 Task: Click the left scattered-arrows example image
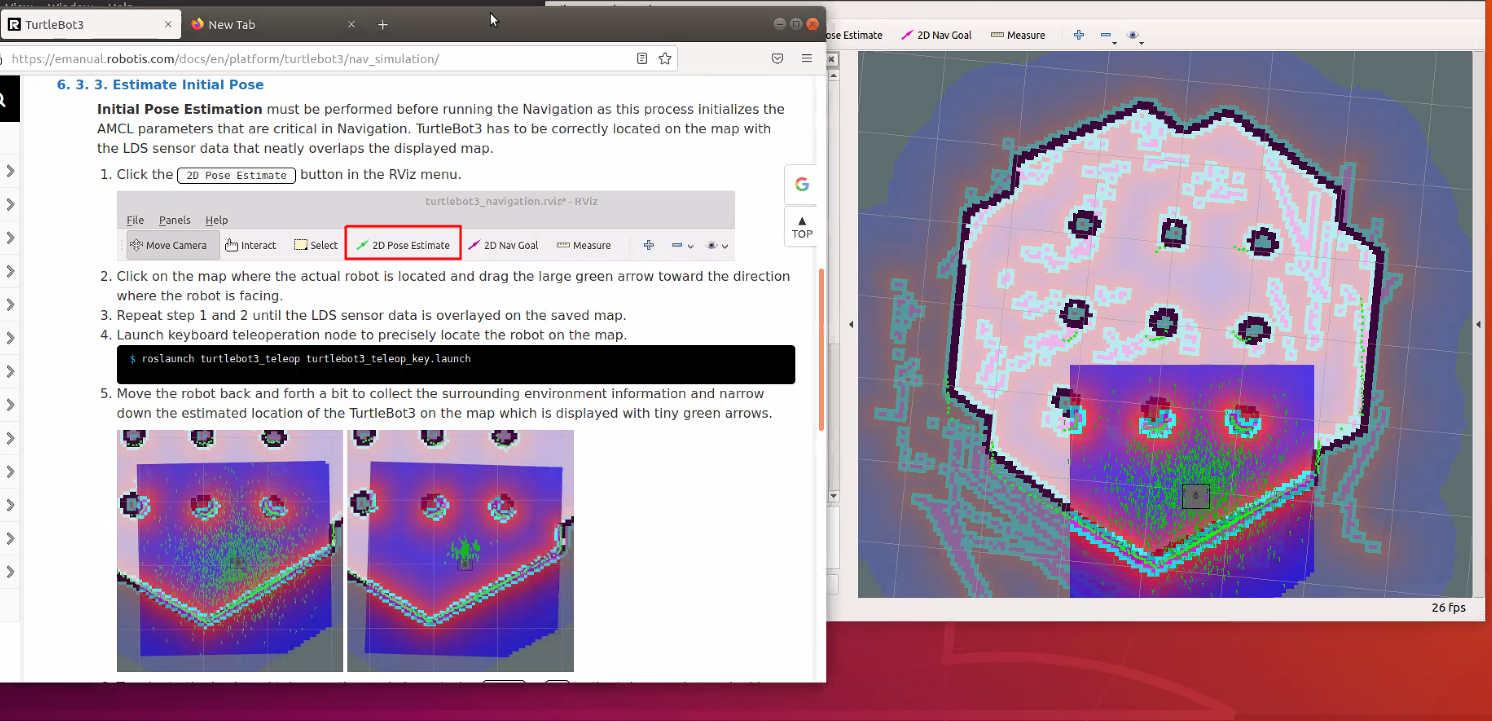(230, 551)
